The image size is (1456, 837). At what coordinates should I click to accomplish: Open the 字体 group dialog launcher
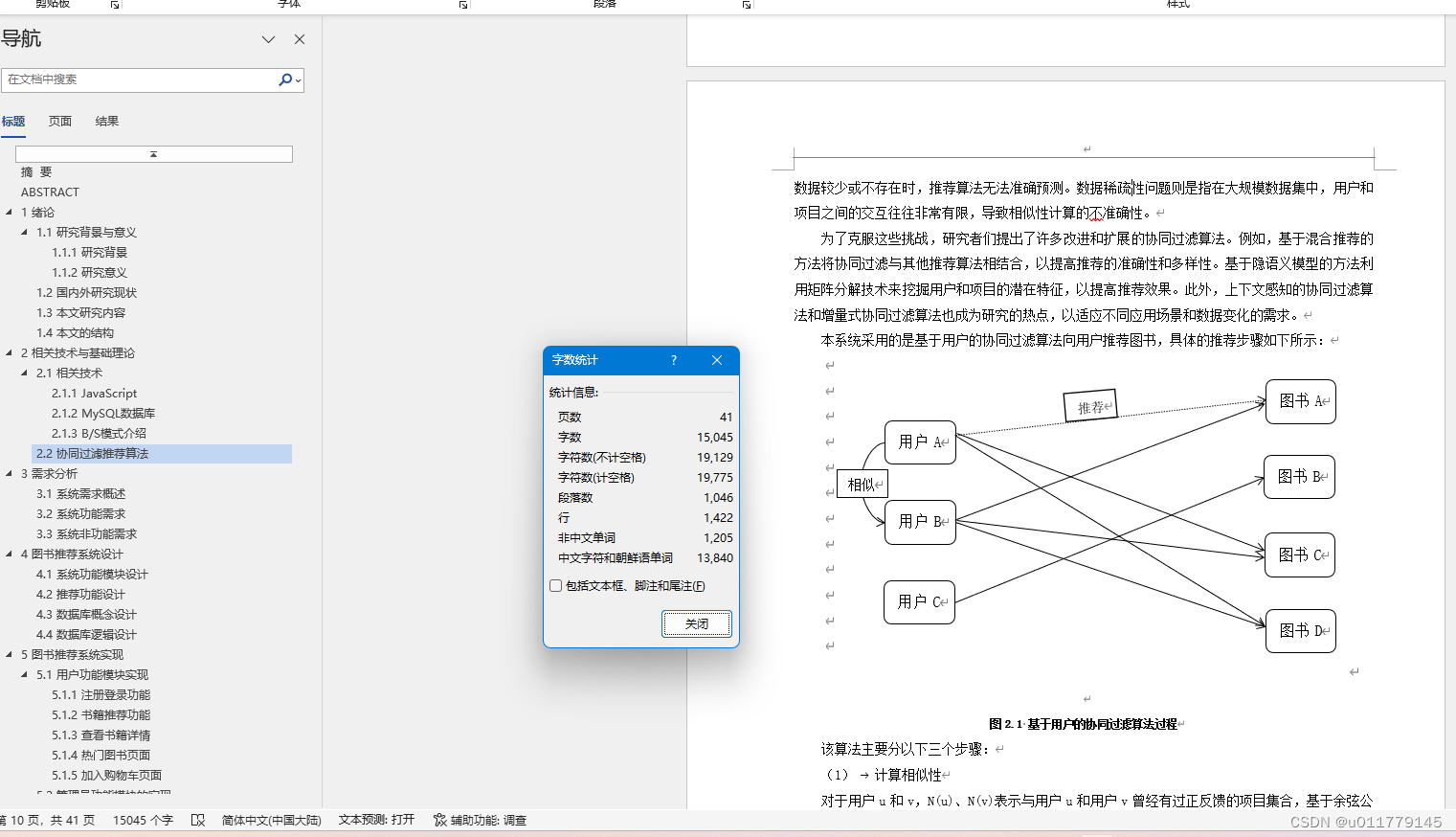point(463,5)
